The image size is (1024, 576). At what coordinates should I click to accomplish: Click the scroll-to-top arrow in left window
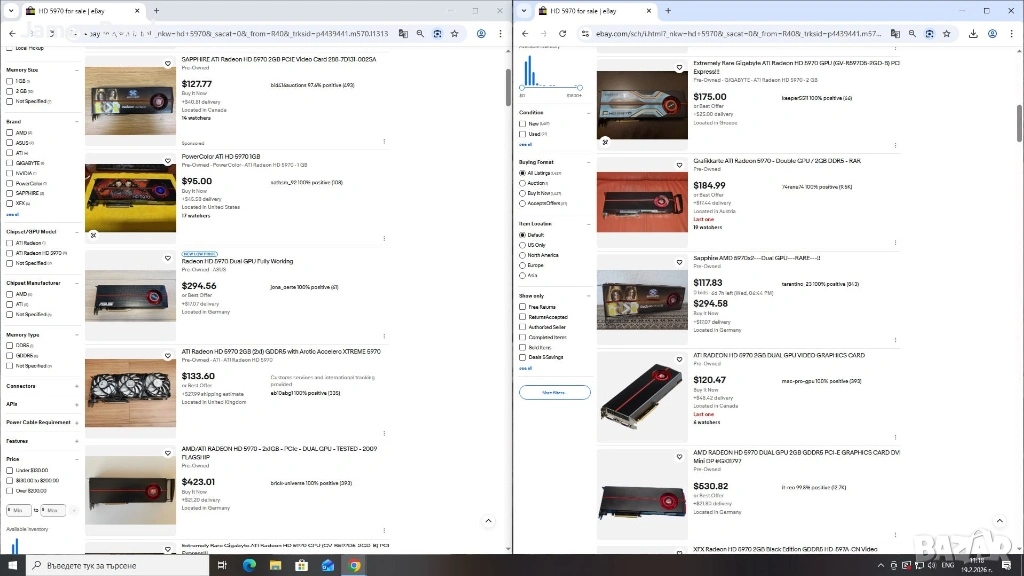pyautogui.click(x=488, y=521)
